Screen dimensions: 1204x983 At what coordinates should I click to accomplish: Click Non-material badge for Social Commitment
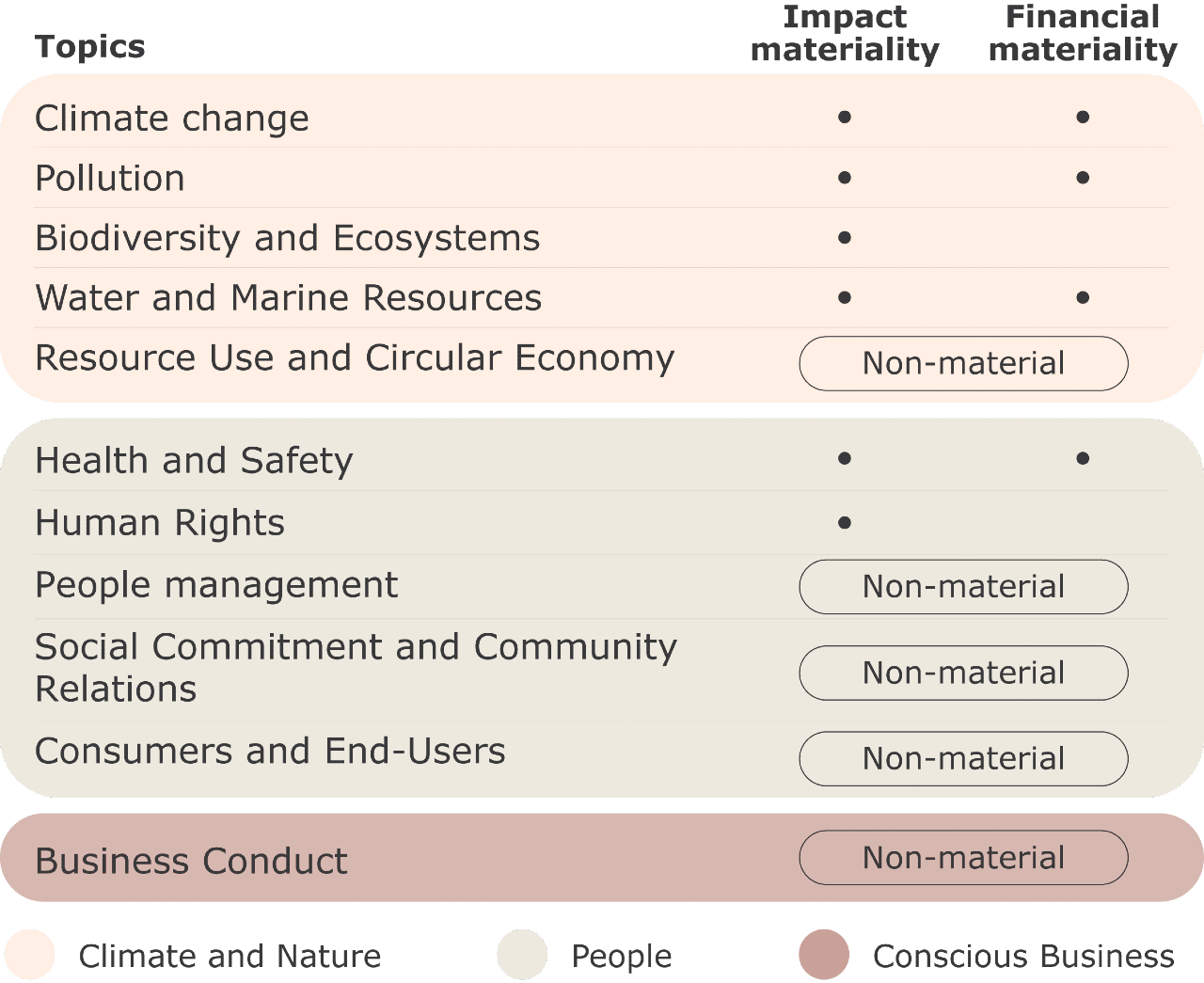tap(963, 673)
